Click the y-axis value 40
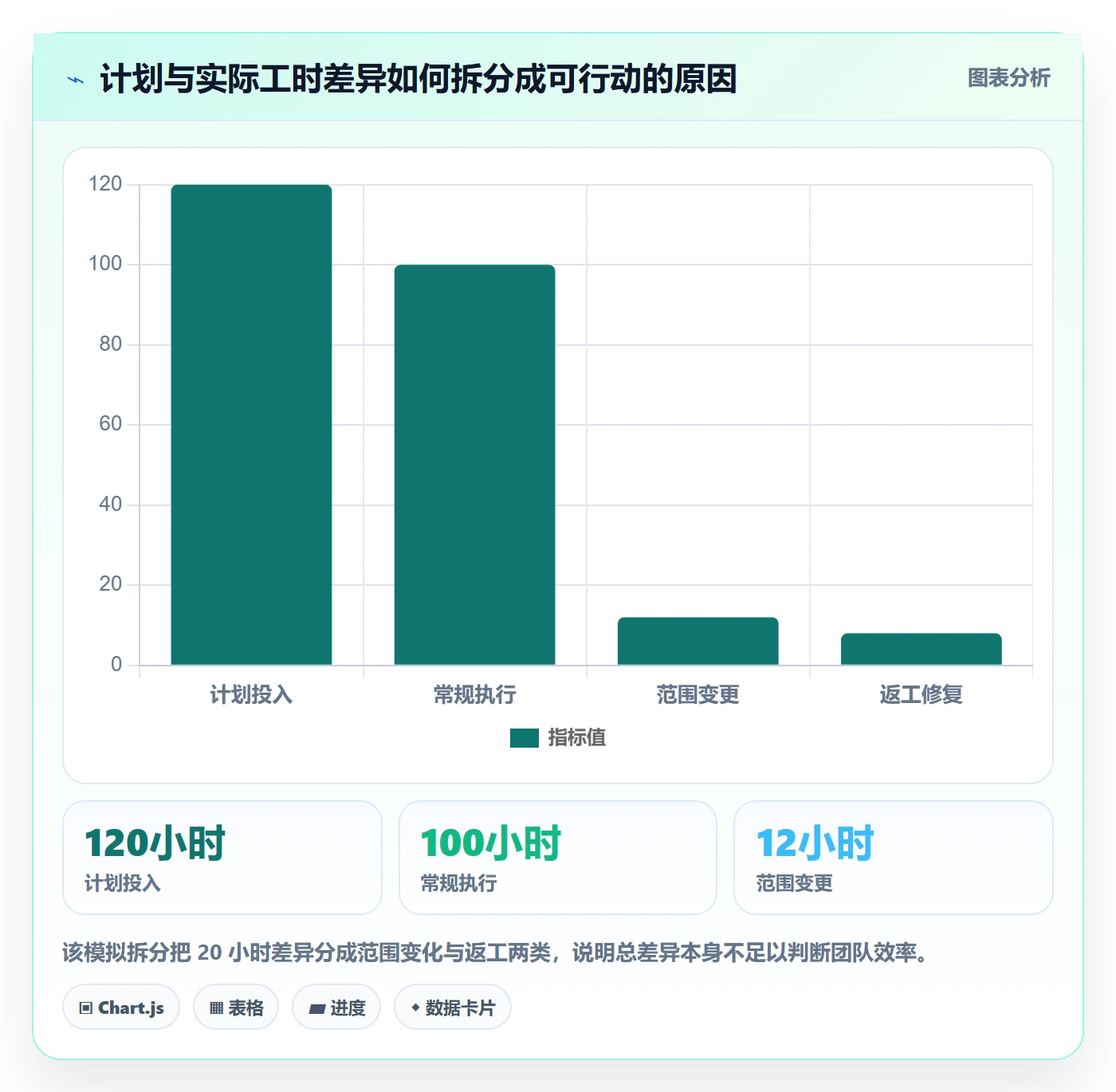This screenshot has width=1116, height=1092. coord(111,505)
